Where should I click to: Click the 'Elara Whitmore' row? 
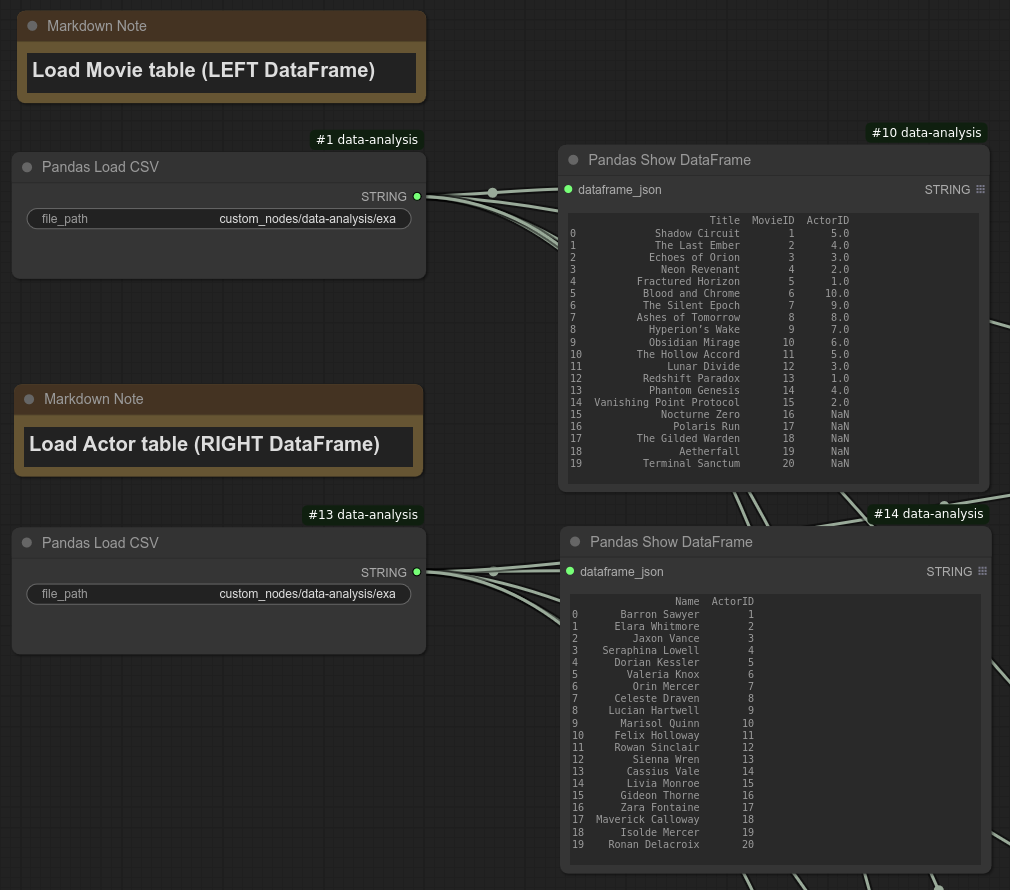click(663, 627)
